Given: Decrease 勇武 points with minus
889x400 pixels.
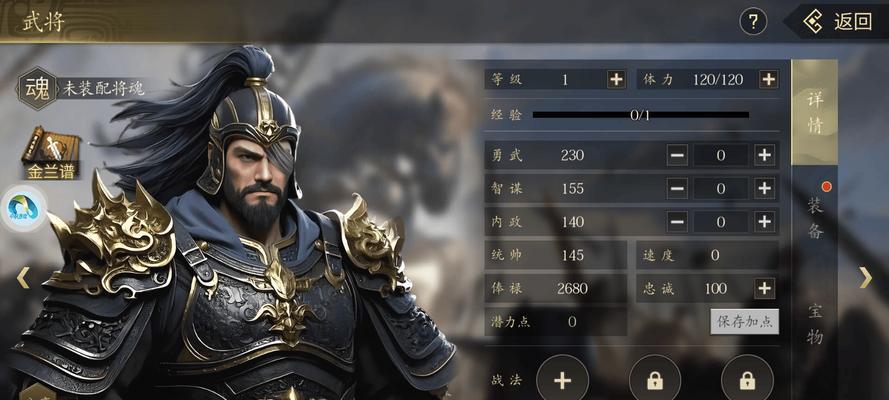Looking at the screenshot, I should click(x=677, y=155).
